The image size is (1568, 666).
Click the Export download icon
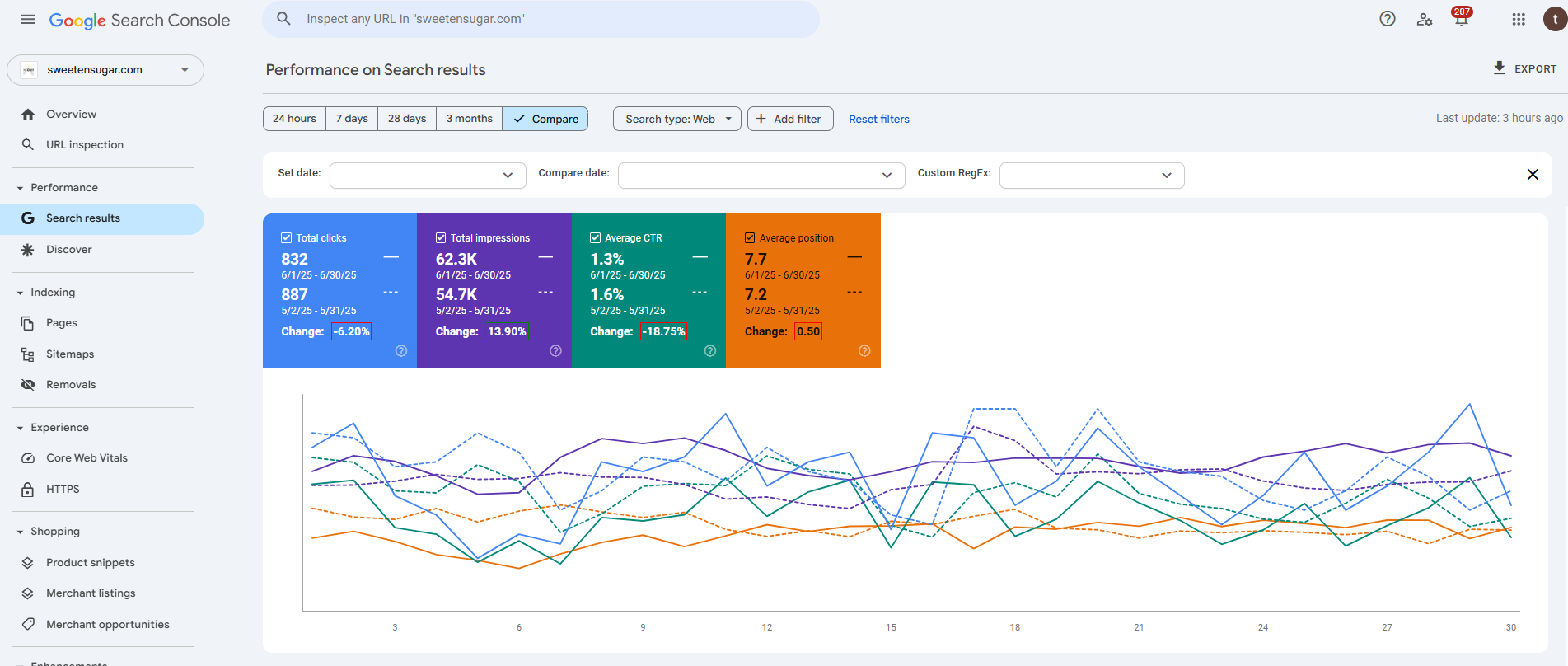(1500, 68)
